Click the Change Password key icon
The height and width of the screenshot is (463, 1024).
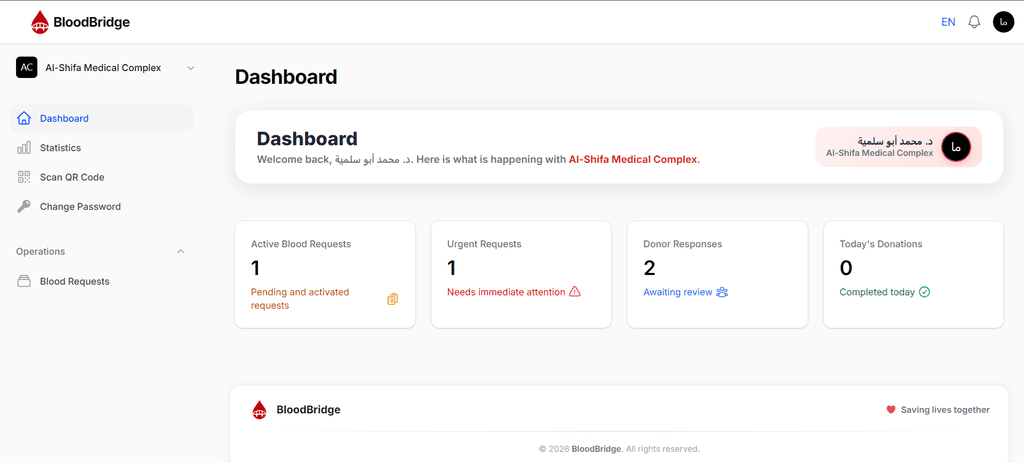pos(24,206)
